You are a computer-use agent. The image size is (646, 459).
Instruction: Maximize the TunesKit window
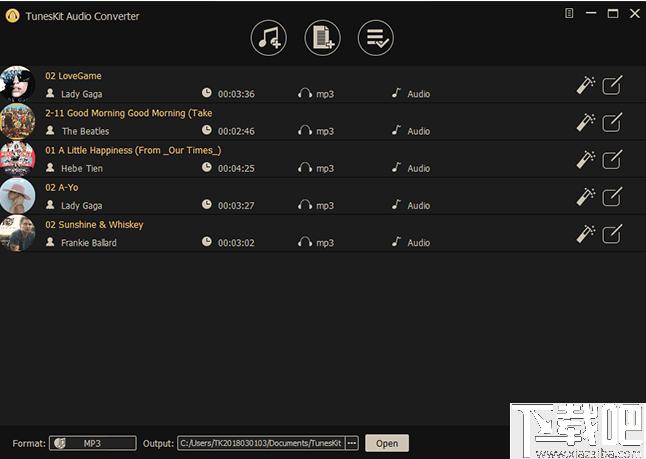[x=613, y=13]
